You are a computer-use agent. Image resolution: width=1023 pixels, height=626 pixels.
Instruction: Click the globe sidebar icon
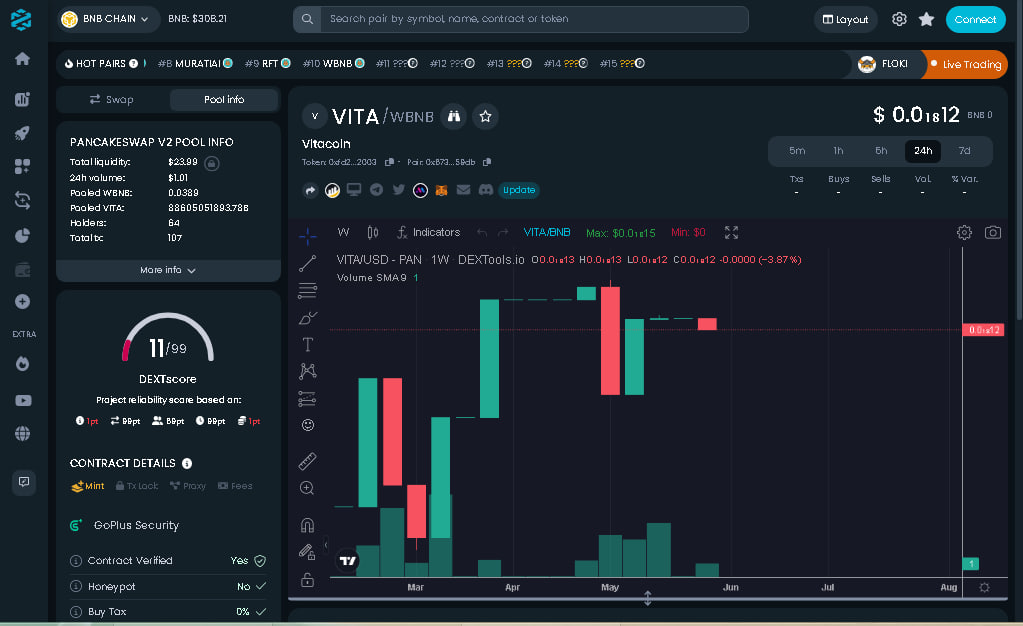pyautogui.click(x=22, y=433)
